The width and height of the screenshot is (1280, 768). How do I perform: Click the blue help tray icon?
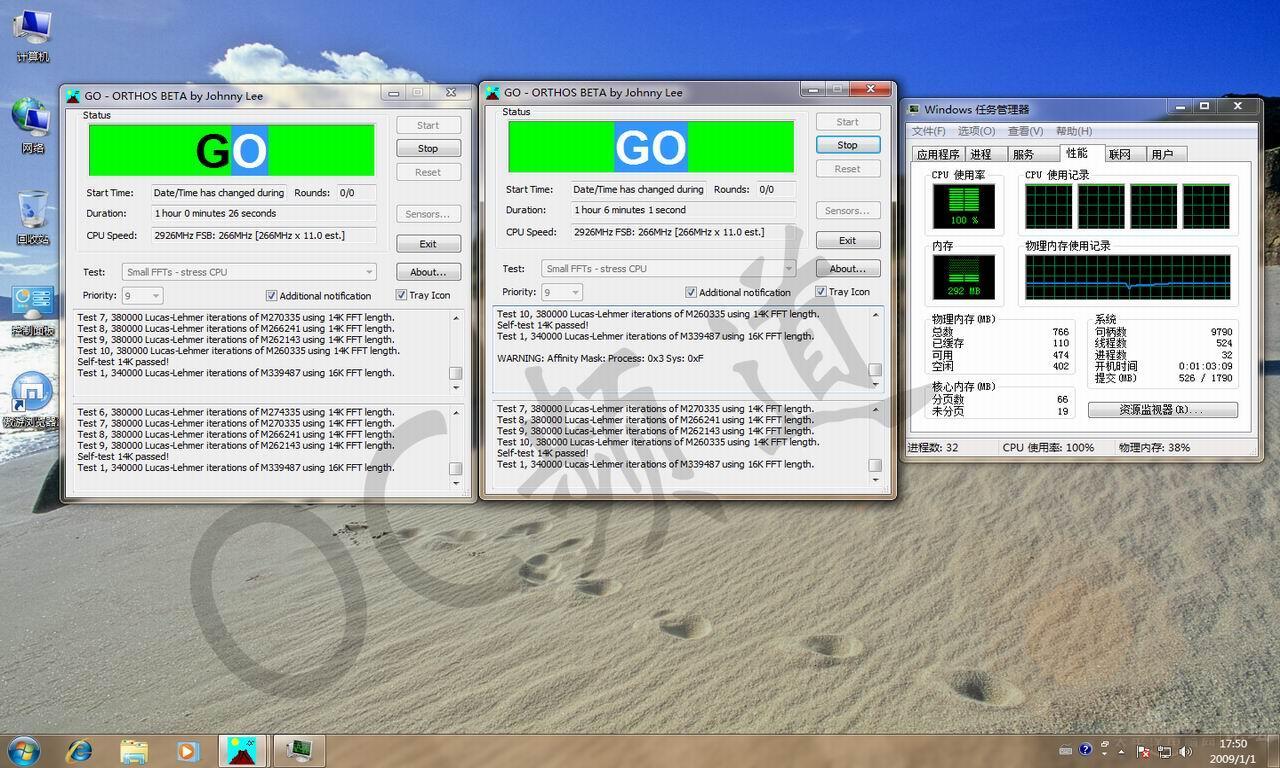pyautogui.click(x=1085, y=750)
